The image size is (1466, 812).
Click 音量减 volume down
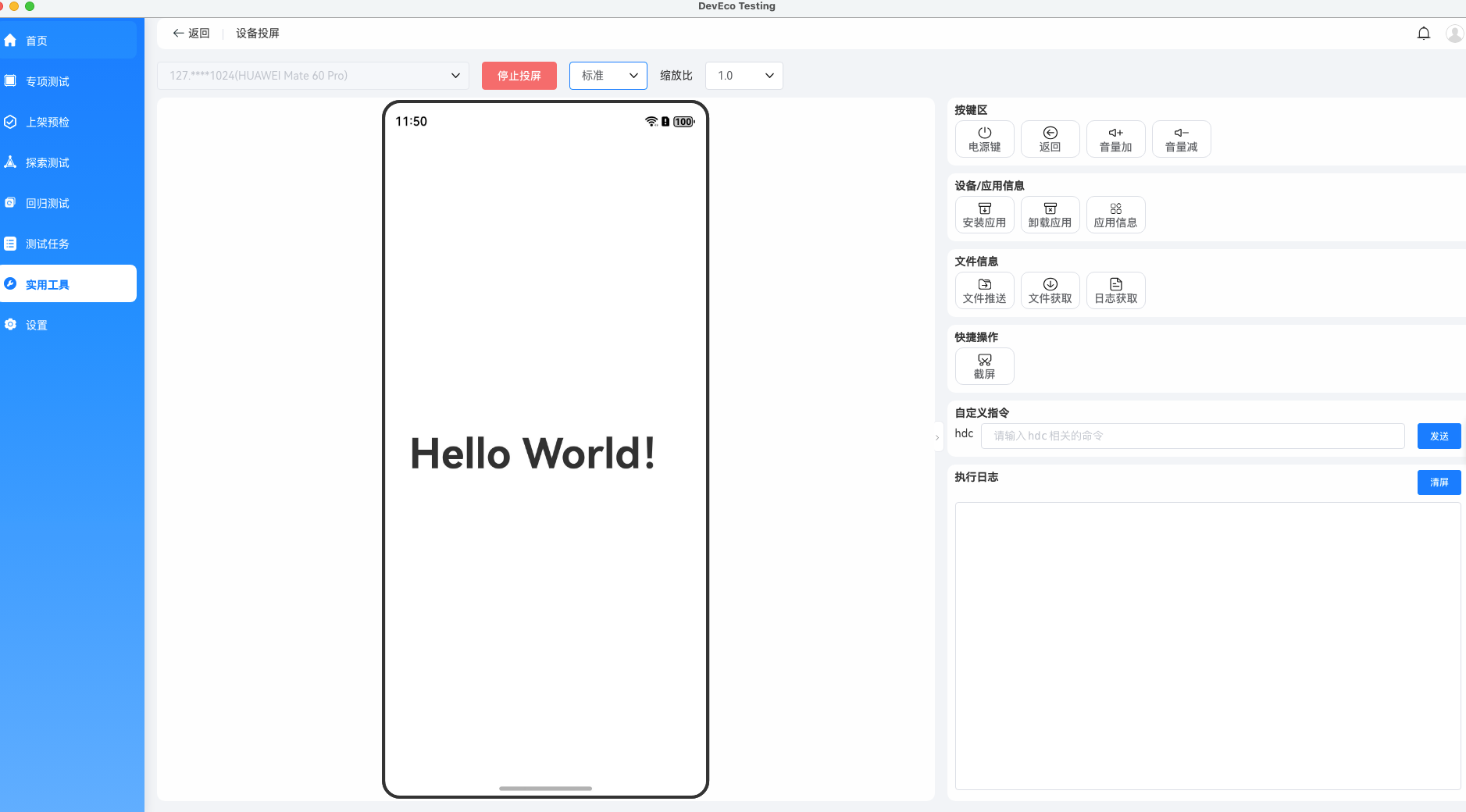(1182, 139)
